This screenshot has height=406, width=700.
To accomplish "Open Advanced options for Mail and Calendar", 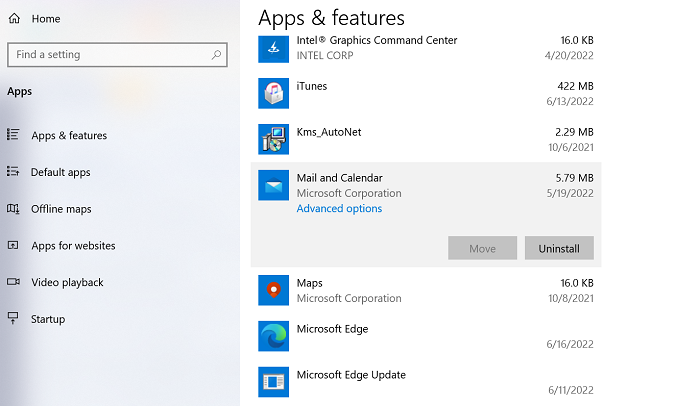I will click(339, 209).
